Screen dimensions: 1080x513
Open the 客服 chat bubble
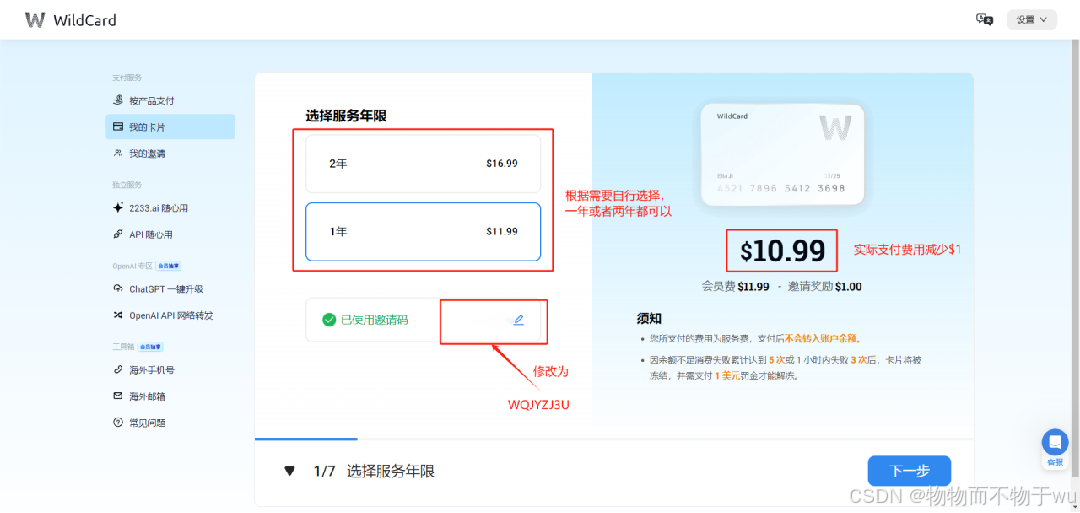pyautogui.click(x=1055, y=443)
